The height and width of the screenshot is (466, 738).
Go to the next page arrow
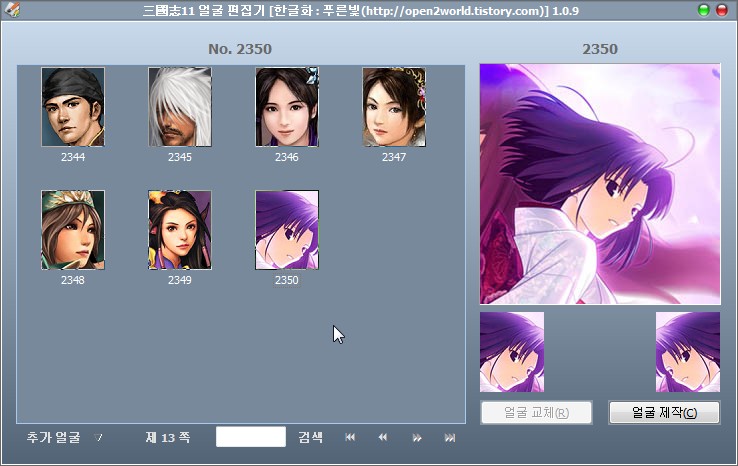(417, 438)
